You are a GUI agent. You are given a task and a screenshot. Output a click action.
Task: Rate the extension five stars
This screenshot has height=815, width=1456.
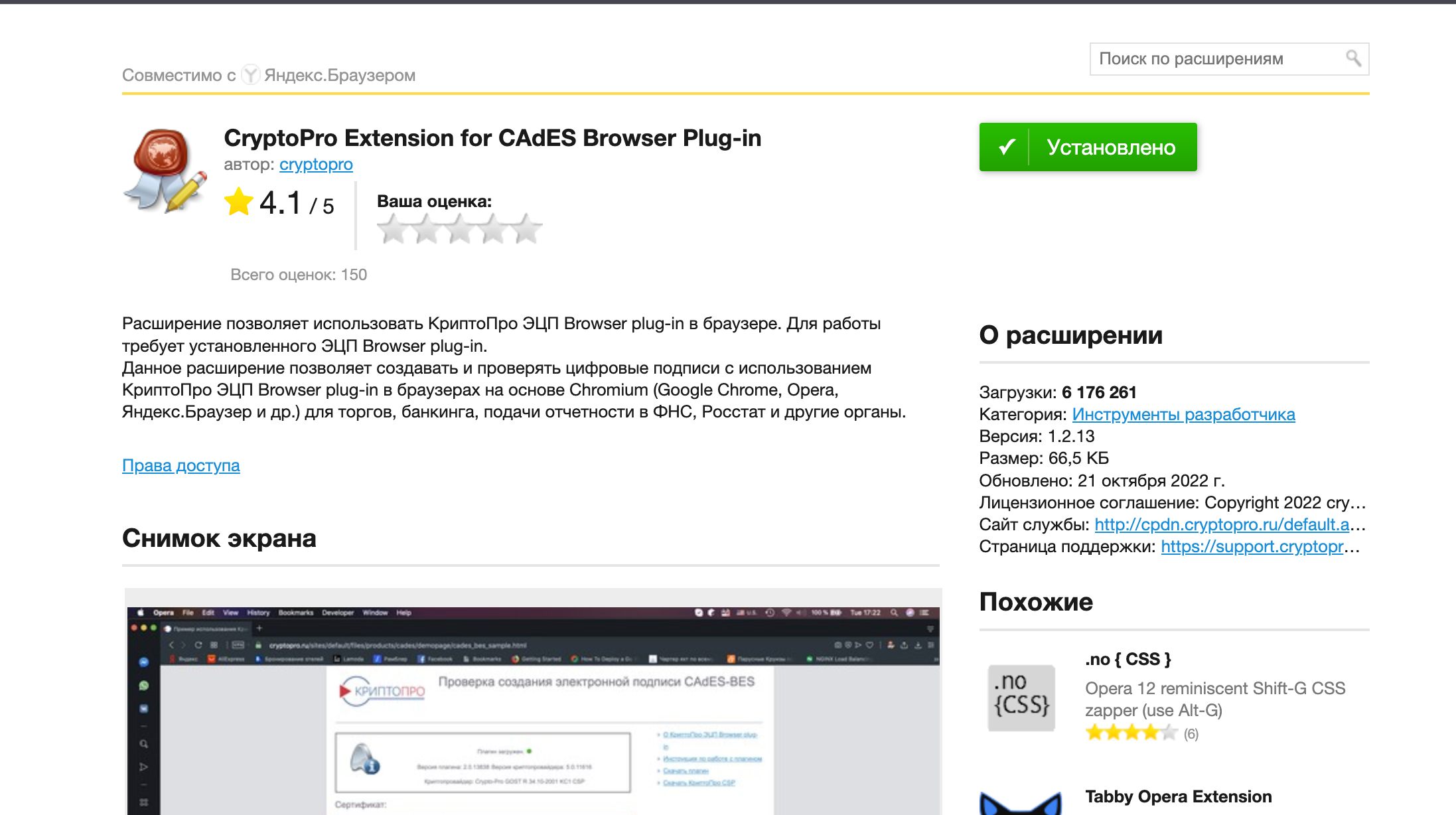point(527,229)
